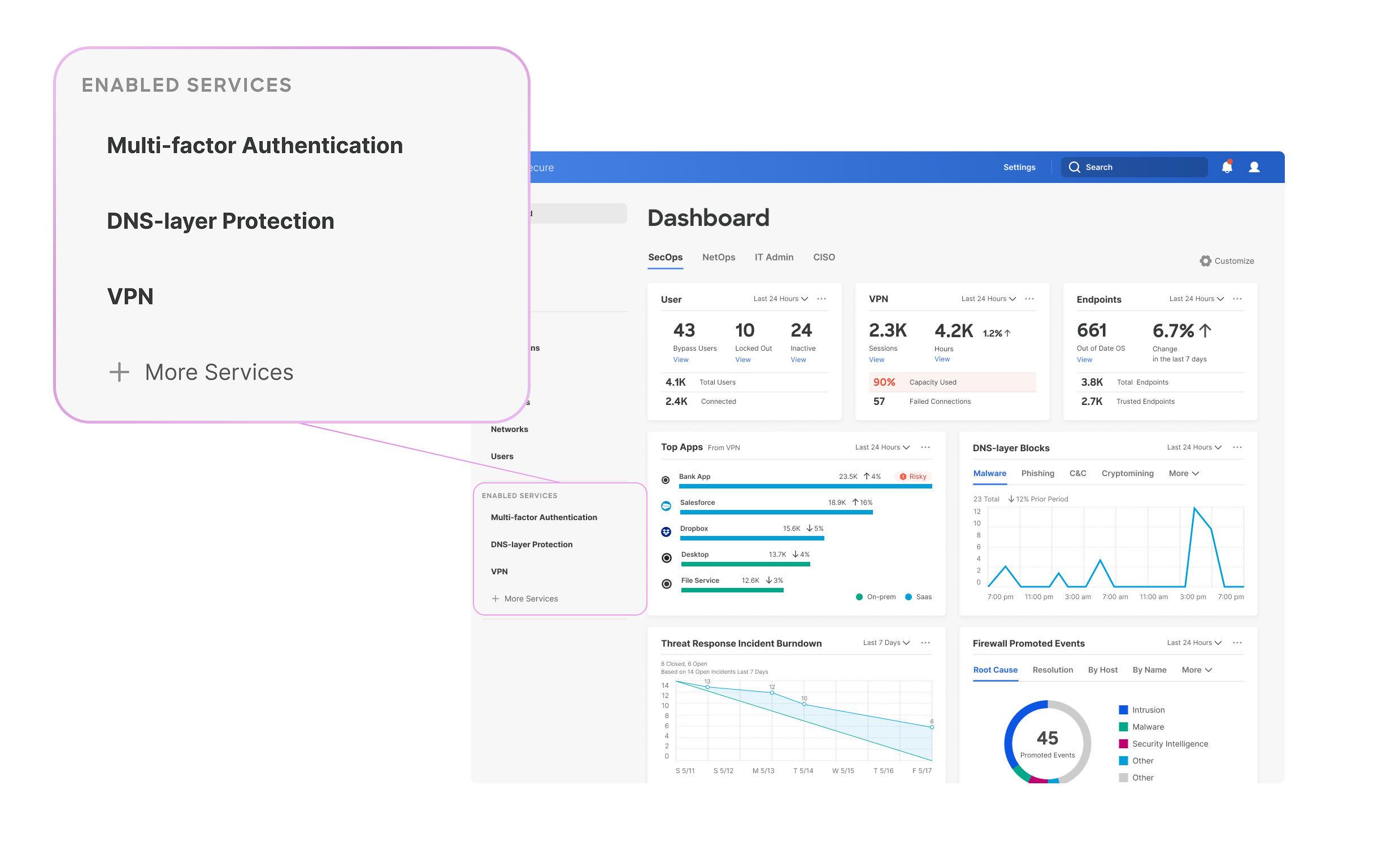This screenshot has width=1395, height=868.
Task: Select the Resolution tab
Action: pyautogui.click(x=1053, y=670)
